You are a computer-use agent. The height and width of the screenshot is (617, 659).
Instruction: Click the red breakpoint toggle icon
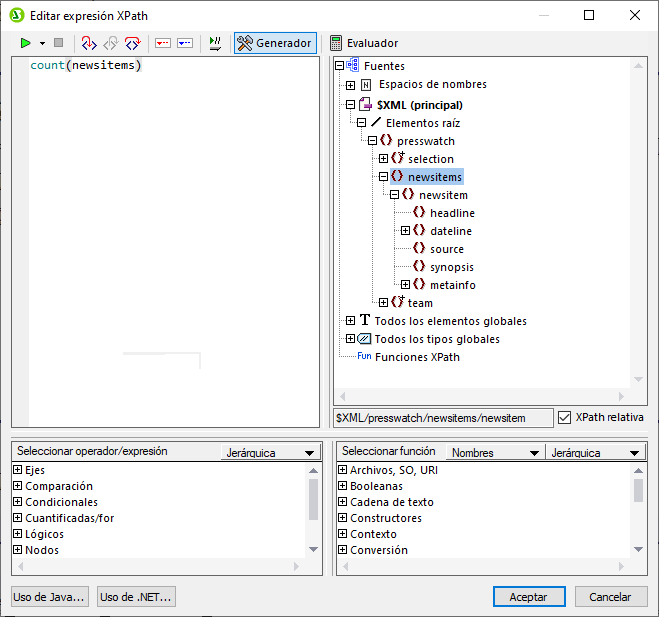pyautogui.click(x=163, y=43)
